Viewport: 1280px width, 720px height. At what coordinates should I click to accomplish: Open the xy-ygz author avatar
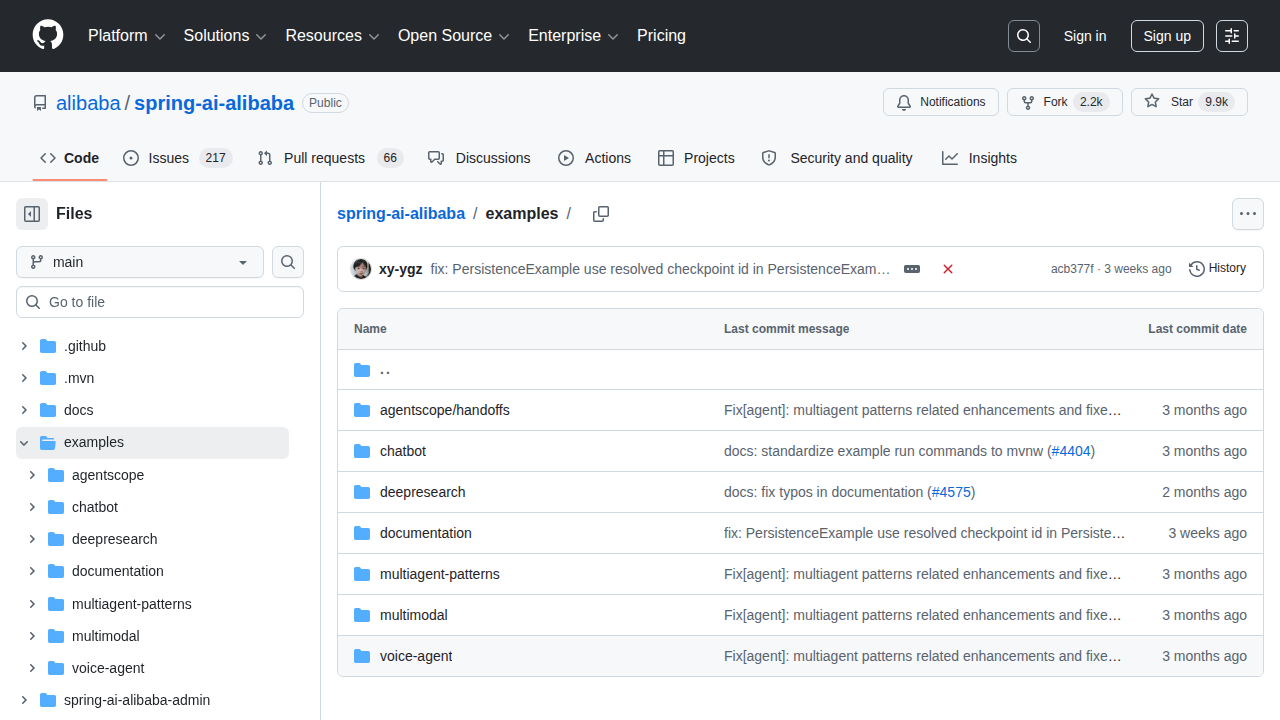[361, 269]
